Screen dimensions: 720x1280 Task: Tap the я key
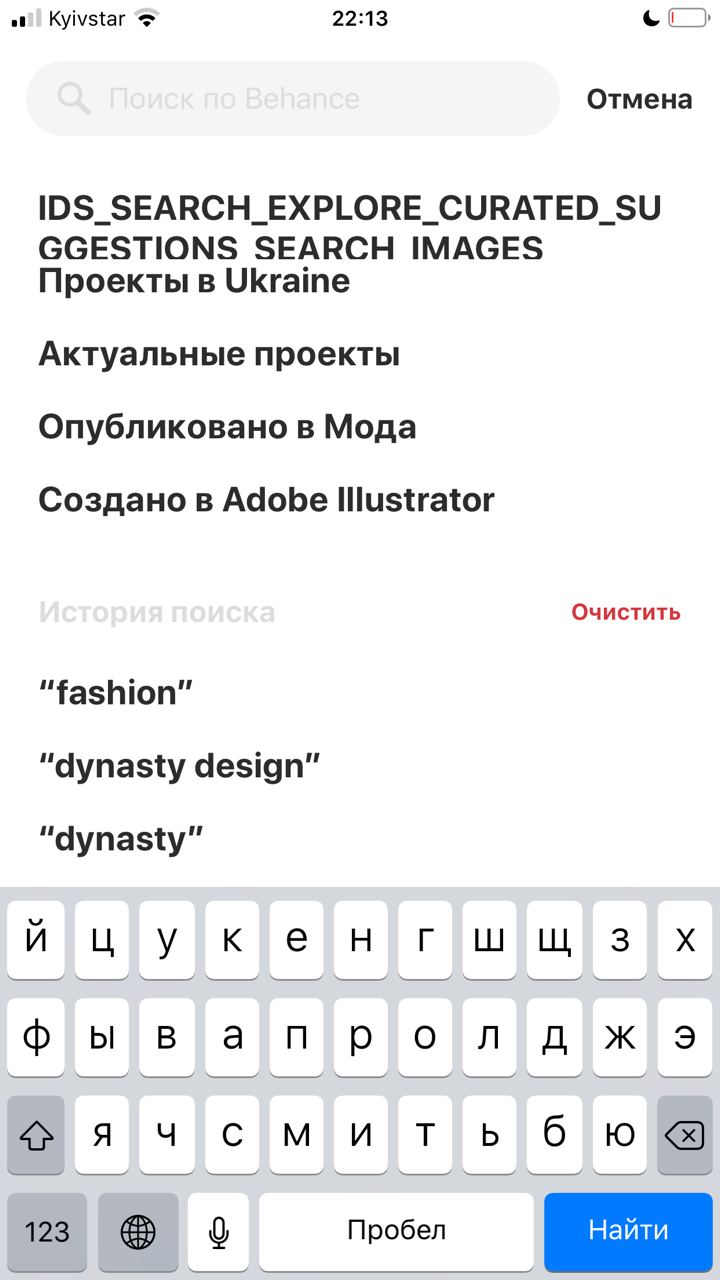click(x=101, y=1135)
